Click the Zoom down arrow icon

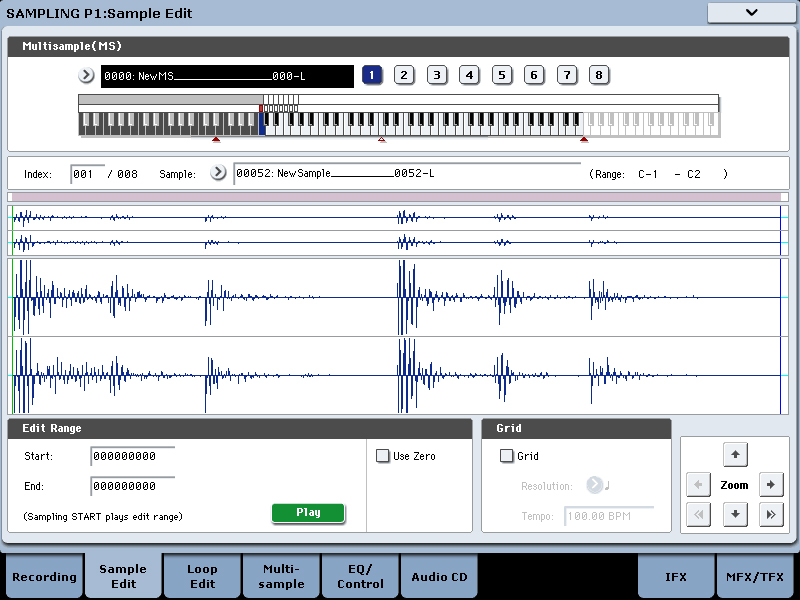pos(735,514)
